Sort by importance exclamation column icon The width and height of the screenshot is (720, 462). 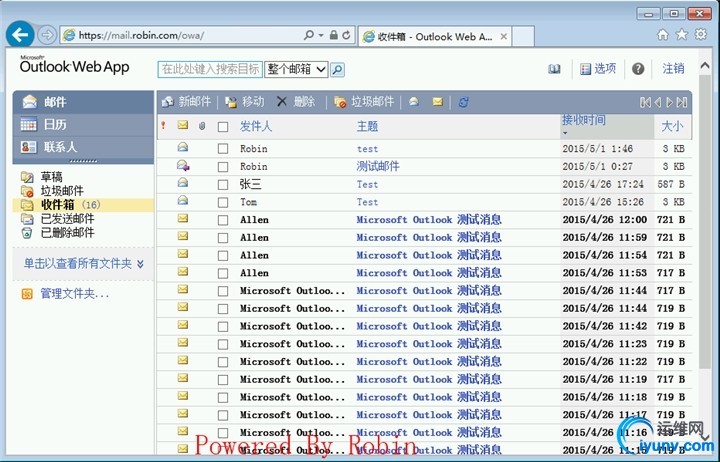(163, 125)
